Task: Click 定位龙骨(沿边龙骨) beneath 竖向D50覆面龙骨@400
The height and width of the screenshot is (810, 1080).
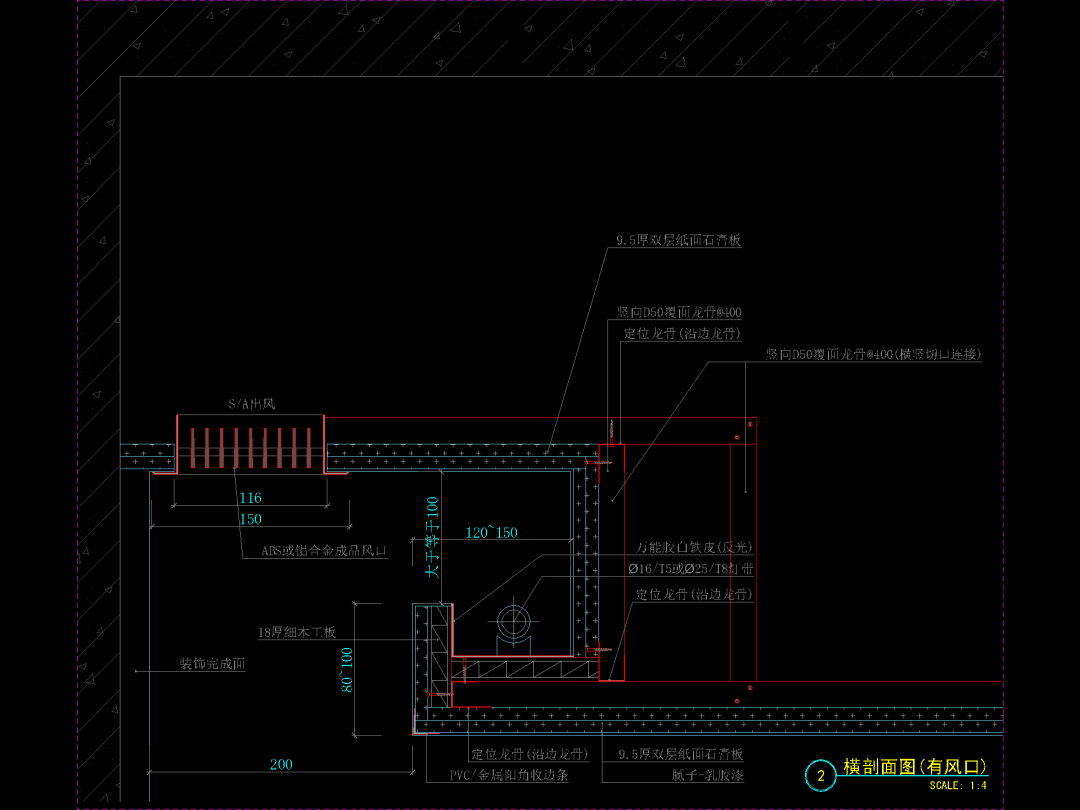Action: pyautogui.click(x=683, y=334)
